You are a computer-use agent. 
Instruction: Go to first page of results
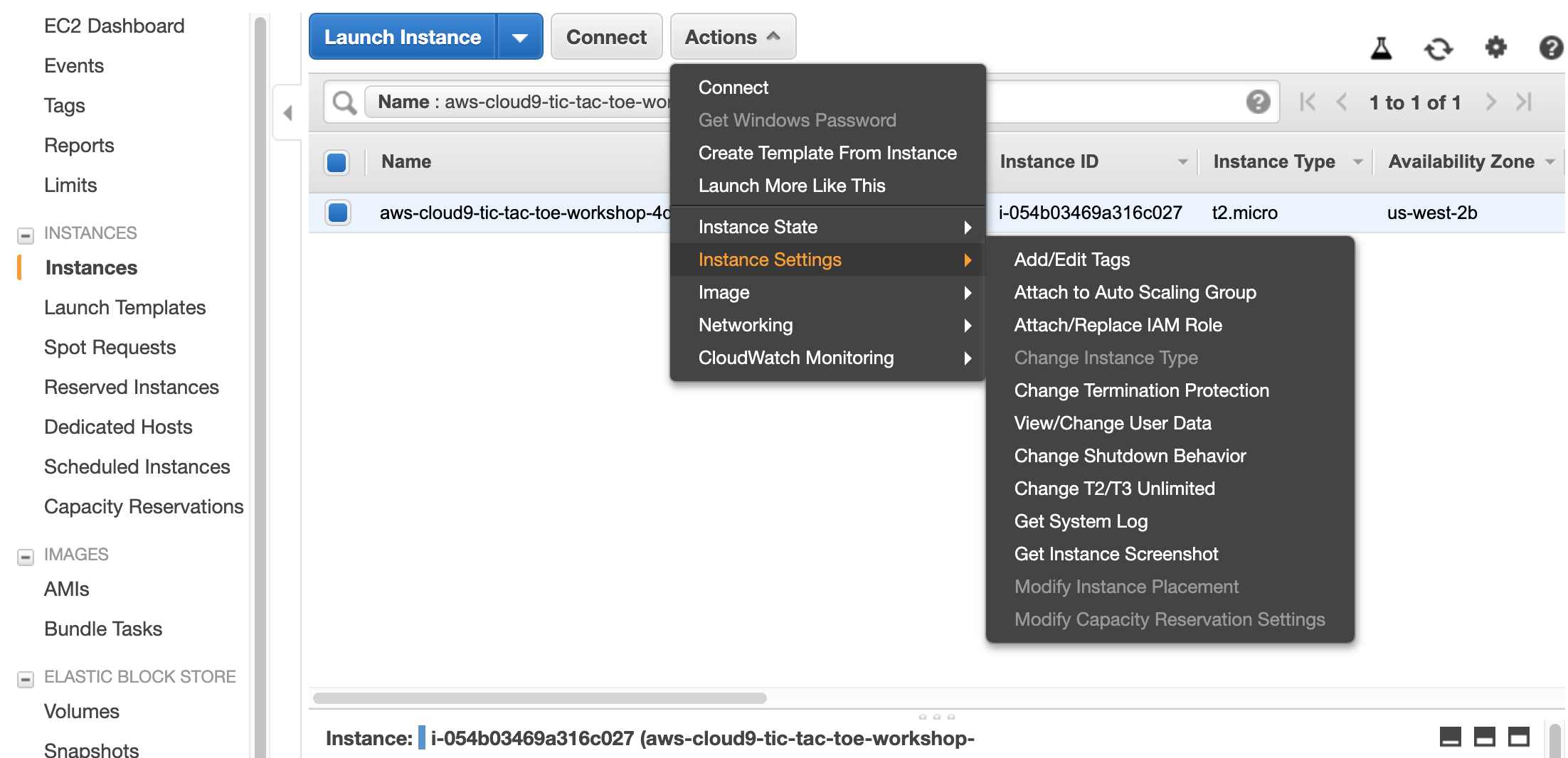(1307, 102)
